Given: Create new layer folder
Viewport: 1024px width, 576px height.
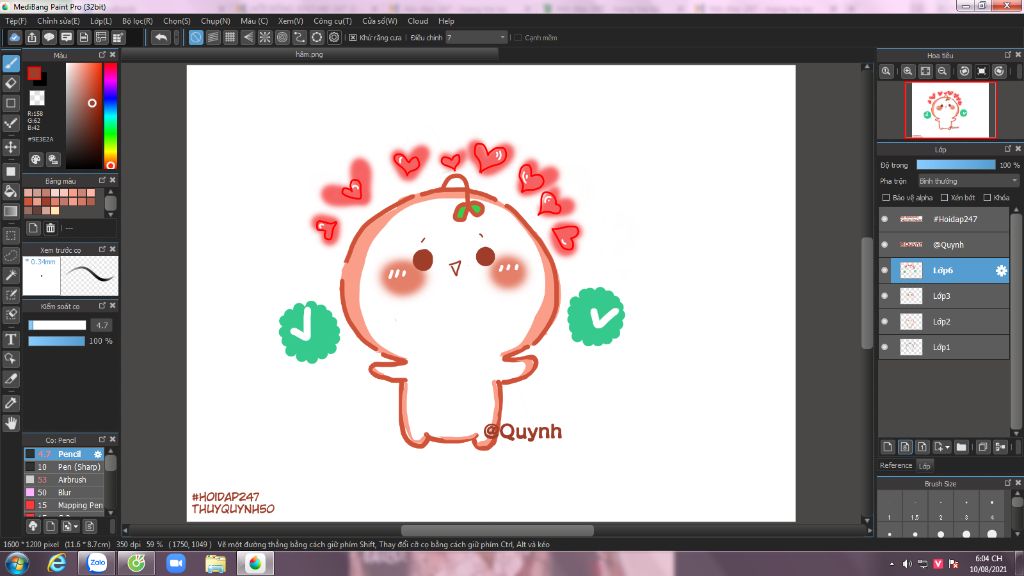Looking at the screenshot, I should tap(961, 447).
